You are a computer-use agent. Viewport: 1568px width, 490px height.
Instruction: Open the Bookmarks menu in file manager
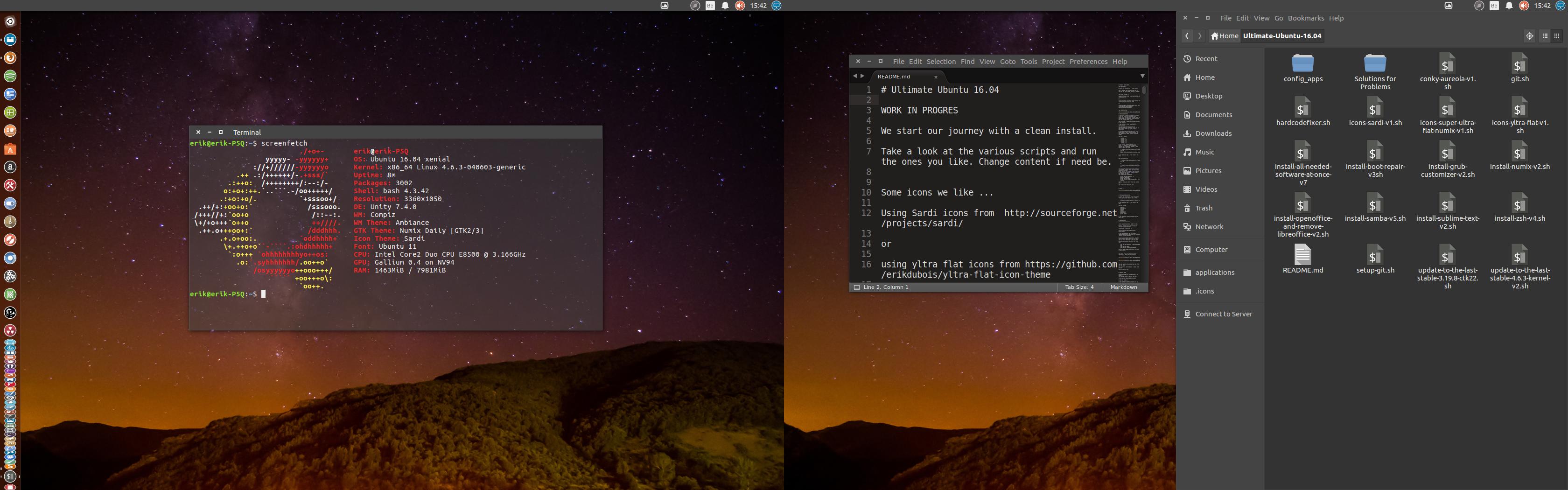pyautogui.click(x=1306, y=18)
